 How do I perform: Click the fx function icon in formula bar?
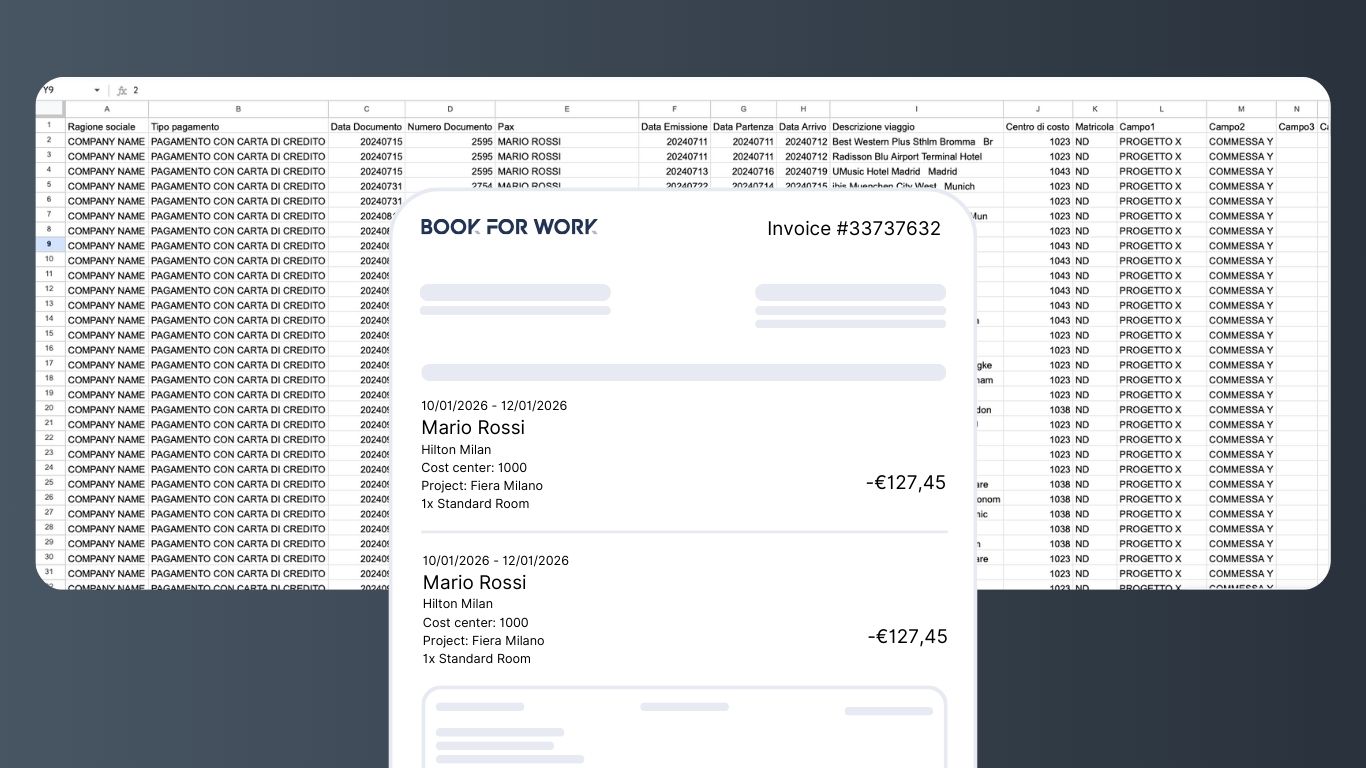(121, 90)
